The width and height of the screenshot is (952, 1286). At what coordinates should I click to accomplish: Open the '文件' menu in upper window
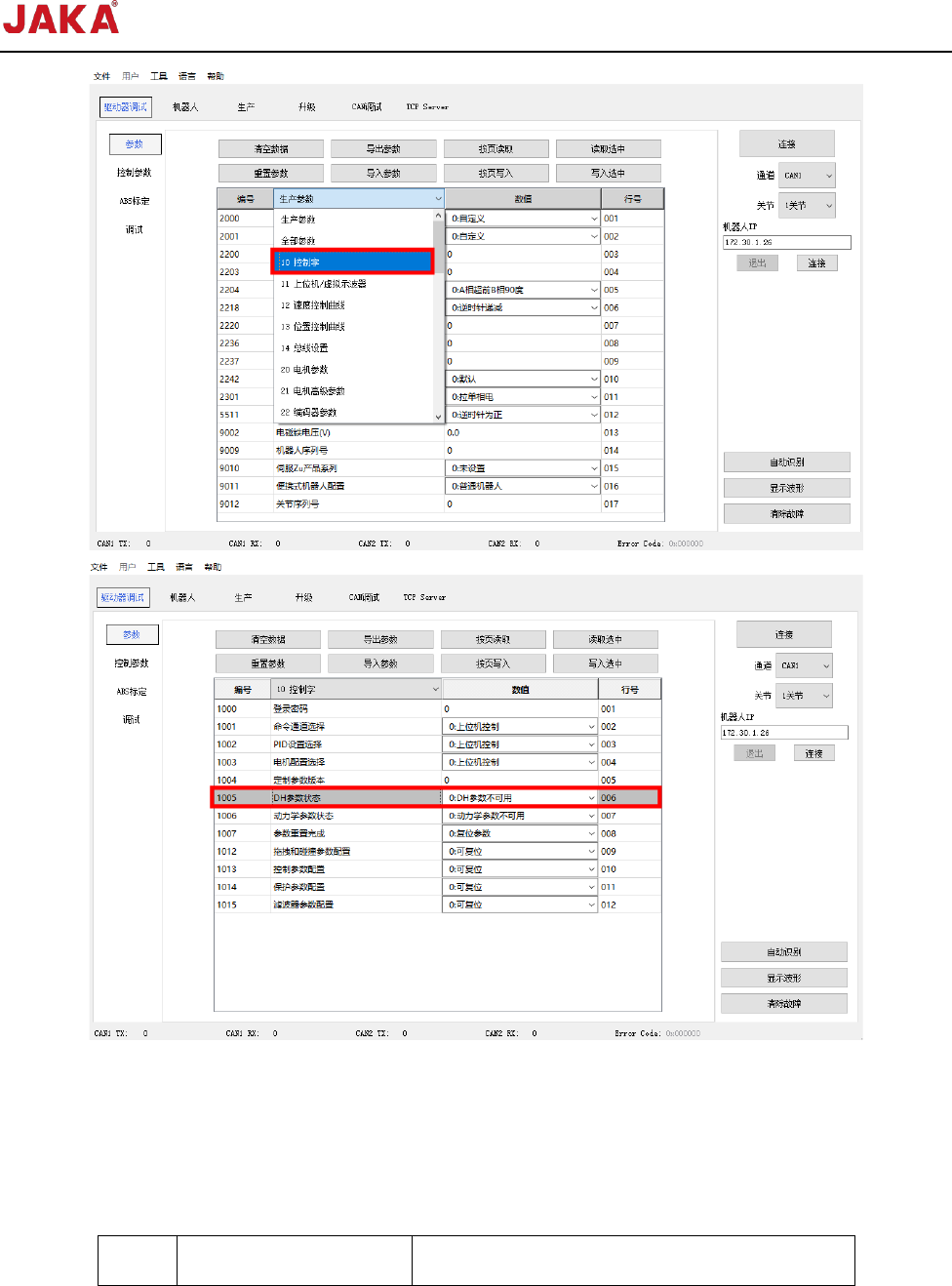(x=102, y=76)
